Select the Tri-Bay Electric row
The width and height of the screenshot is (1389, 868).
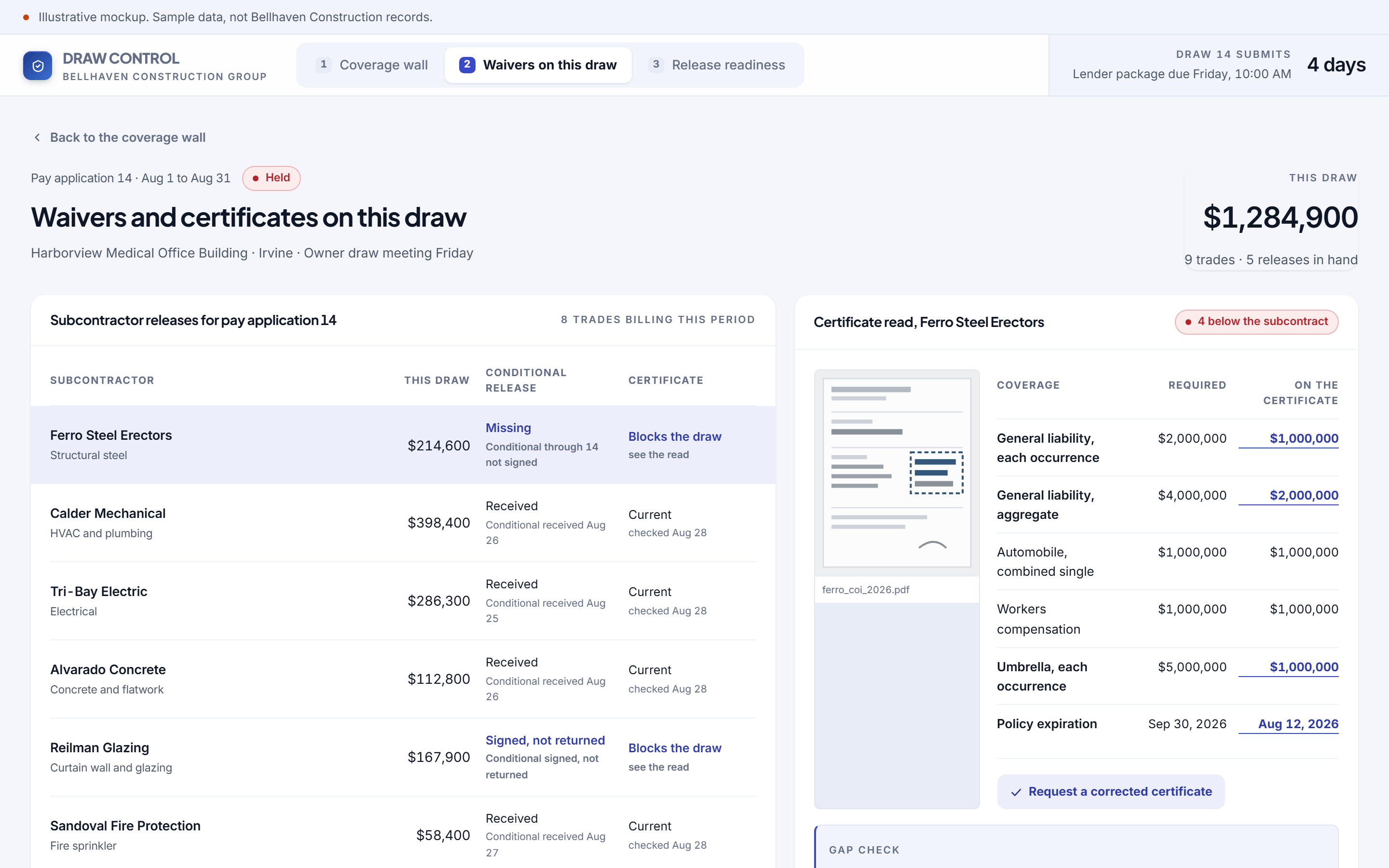[x=403, y=601]
